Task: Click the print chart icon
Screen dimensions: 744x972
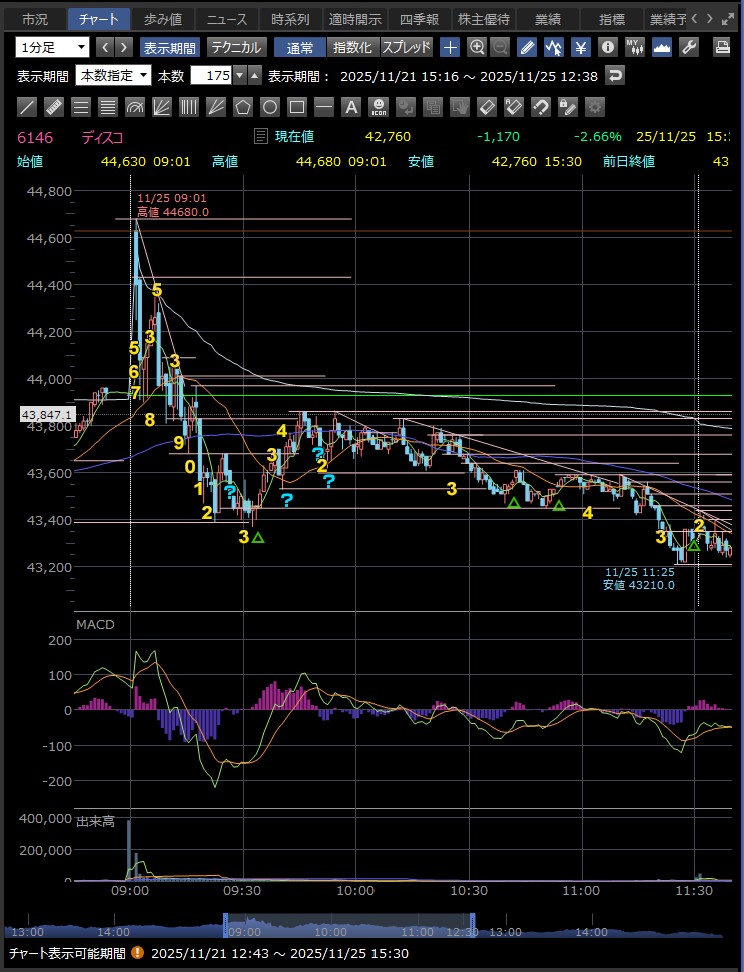Action: pos(722,47)
